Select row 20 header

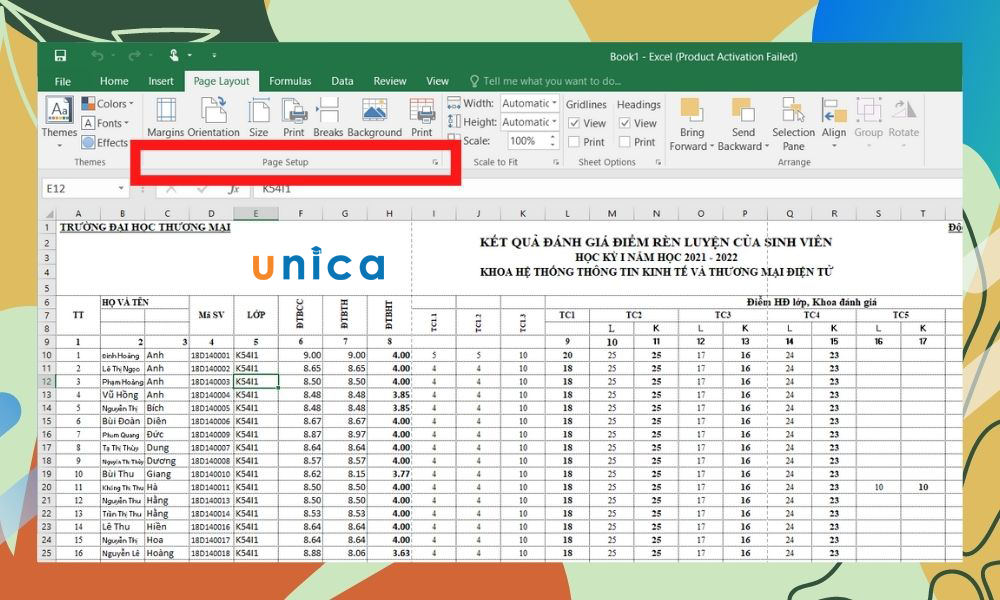point(47,487)
